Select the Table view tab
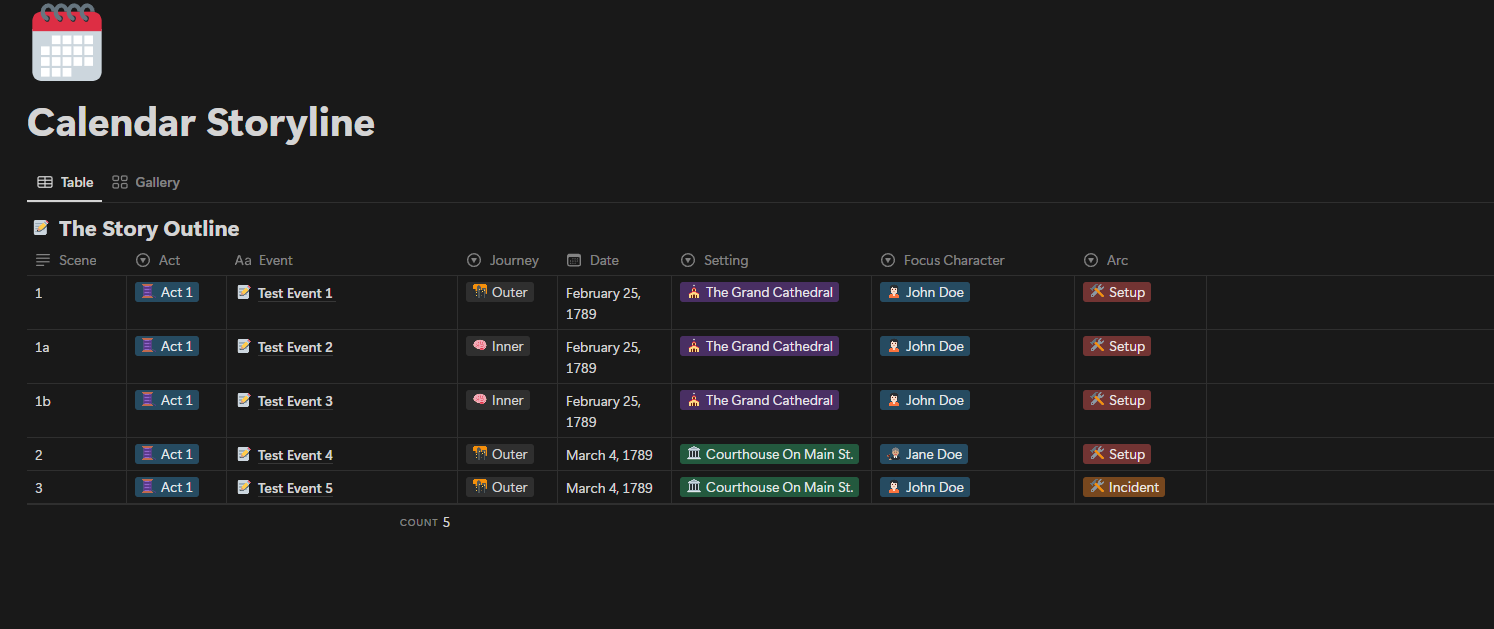Viewport: 1494px width, 629px height. pos(66,182)
